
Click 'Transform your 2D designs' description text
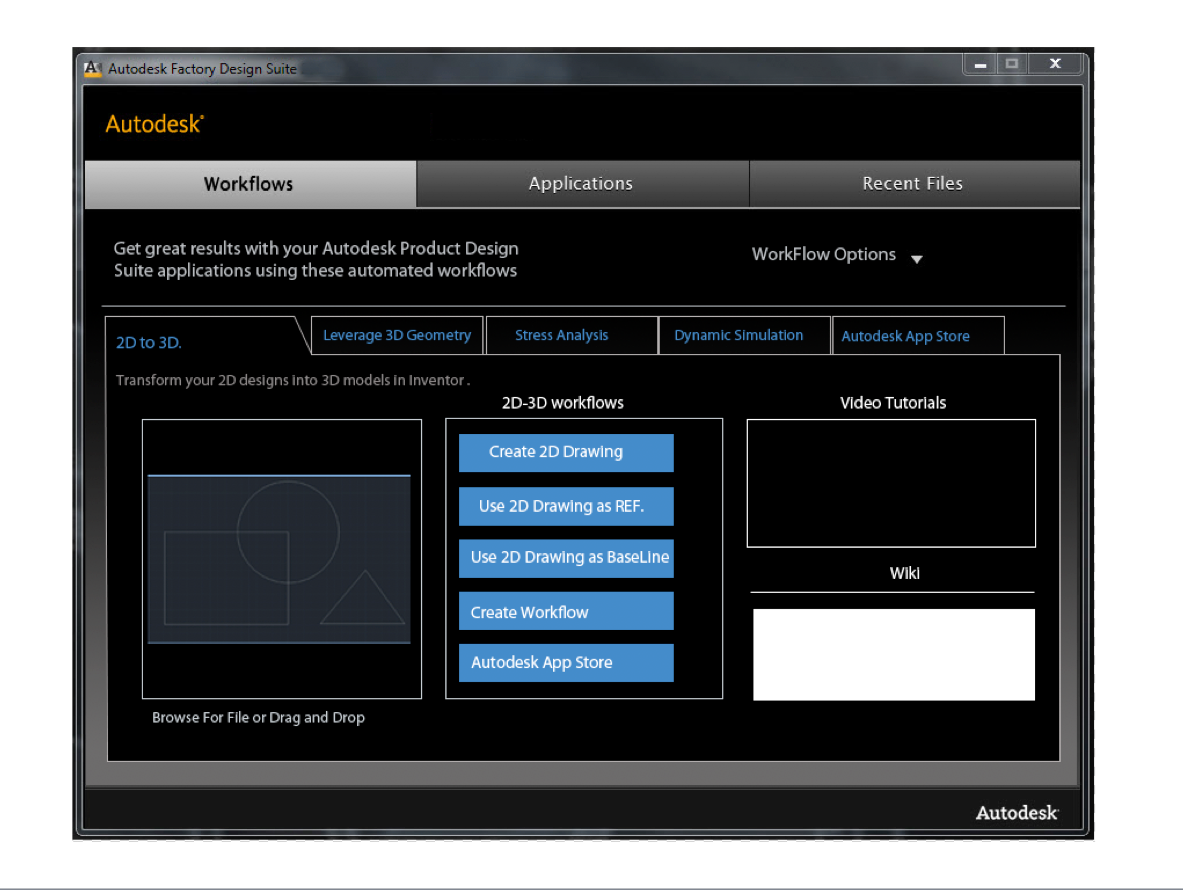[x=293, y=380]
